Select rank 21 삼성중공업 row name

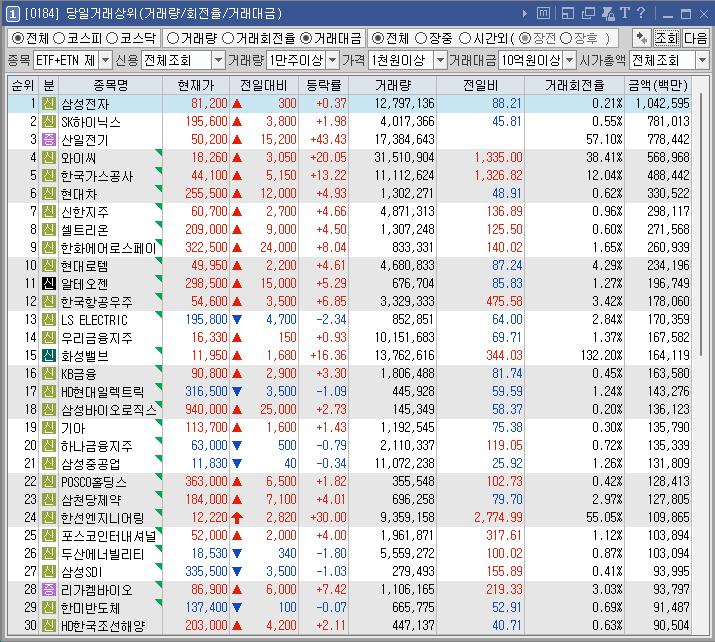91,464
